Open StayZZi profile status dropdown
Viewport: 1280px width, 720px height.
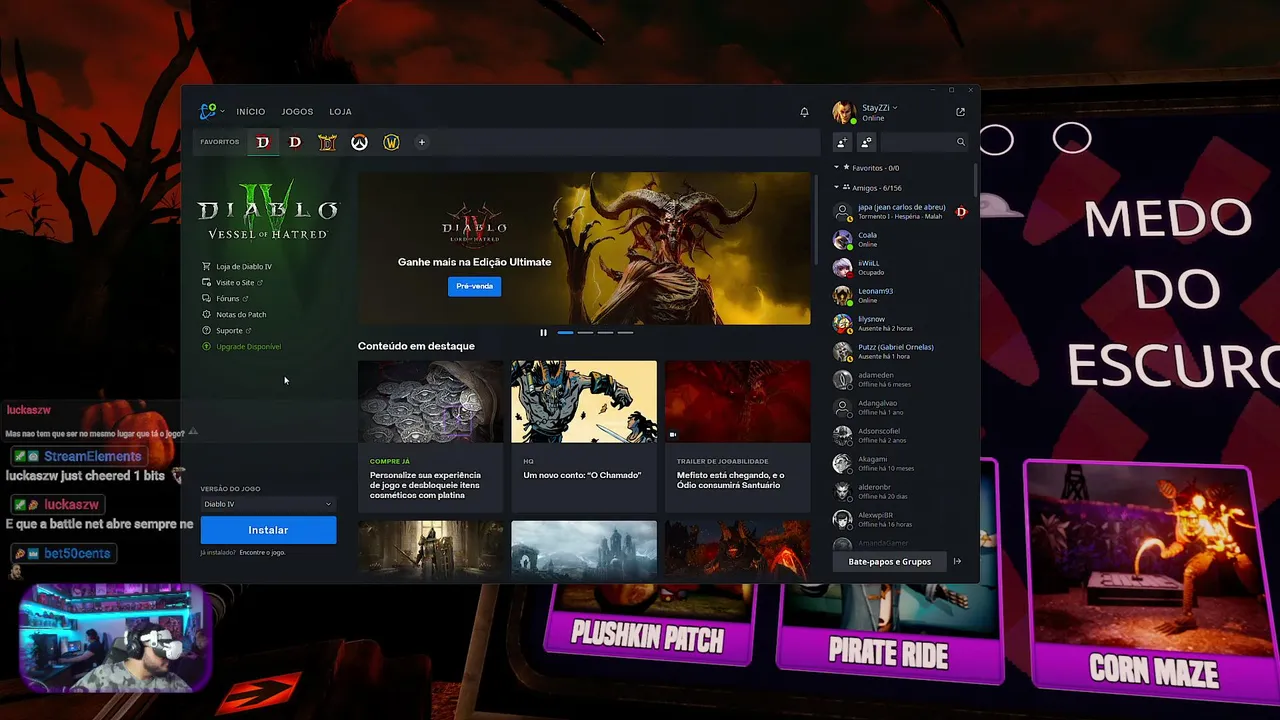point(880,108)
